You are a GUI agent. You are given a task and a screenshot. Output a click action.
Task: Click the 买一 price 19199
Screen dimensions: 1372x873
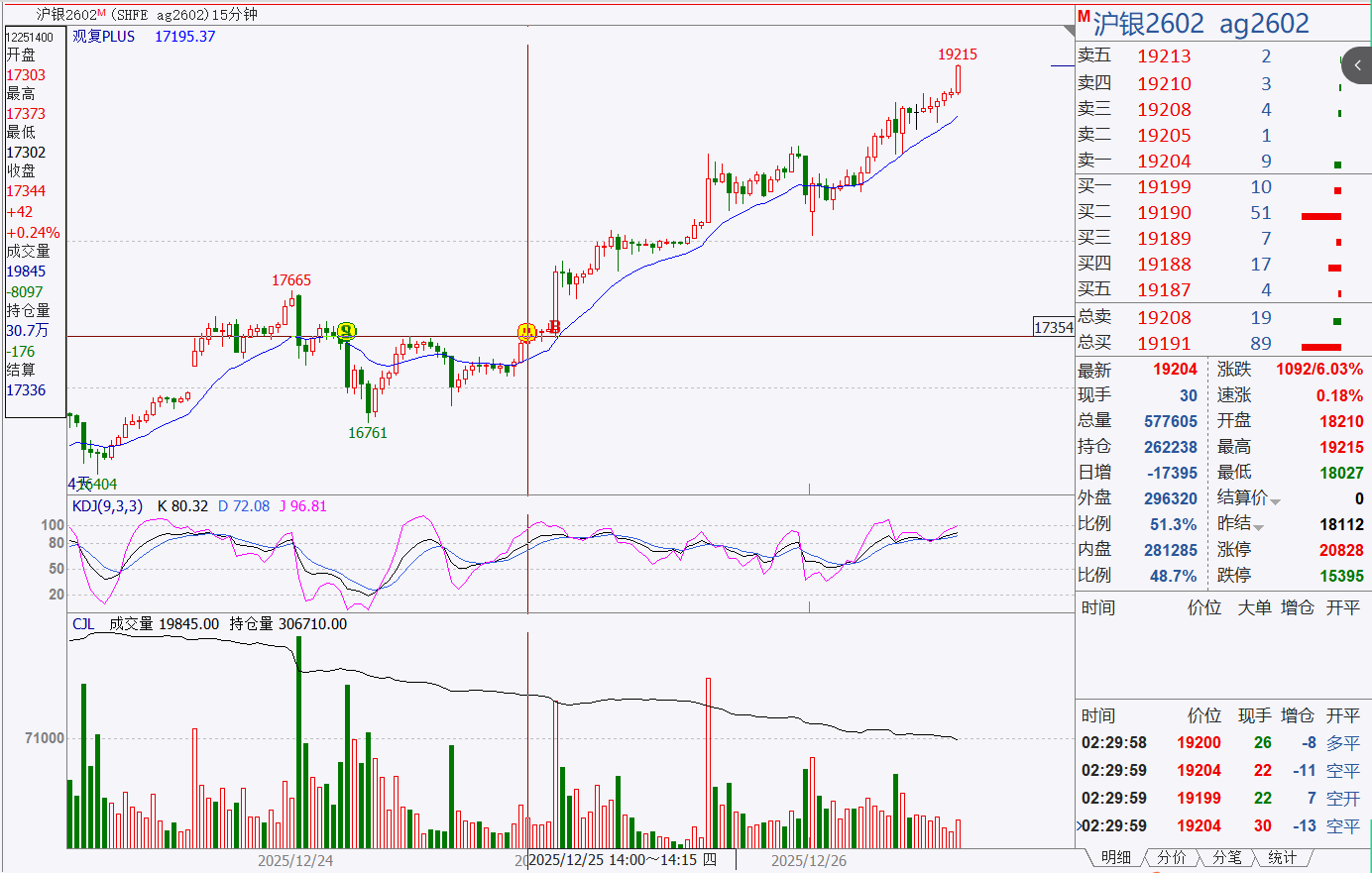pyautogui.click(x=1164, y=187)
